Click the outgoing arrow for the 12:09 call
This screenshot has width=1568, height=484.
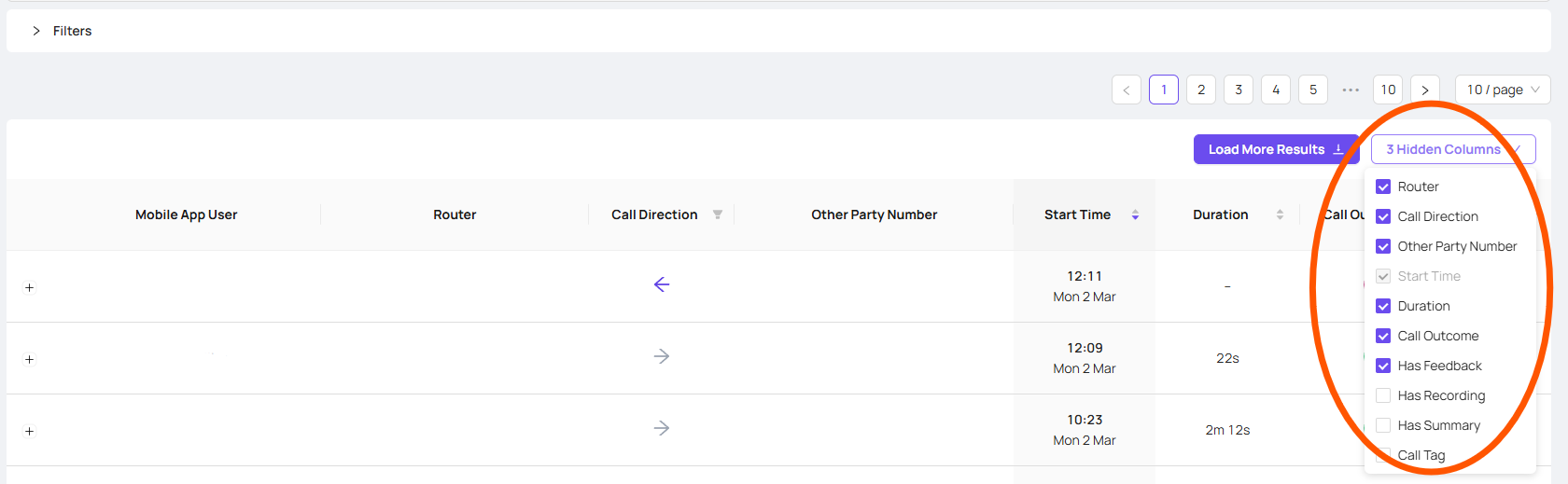(x=662, y=356)
